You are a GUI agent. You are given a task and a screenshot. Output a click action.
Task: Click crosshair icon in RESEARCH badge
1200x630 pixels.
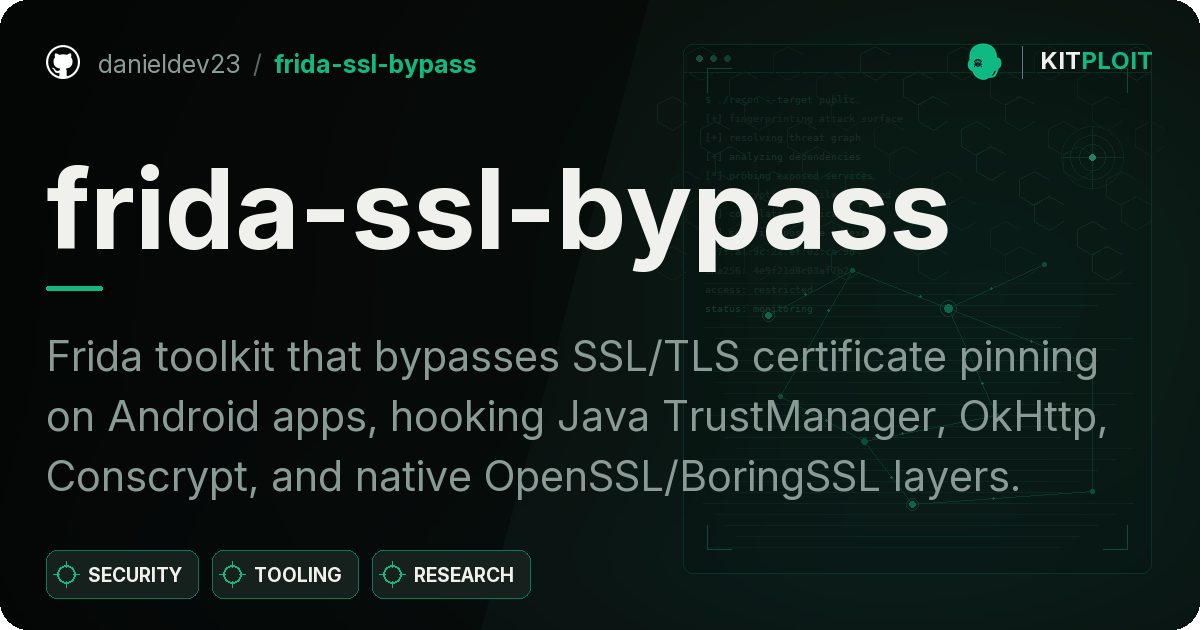coord(393,575)
